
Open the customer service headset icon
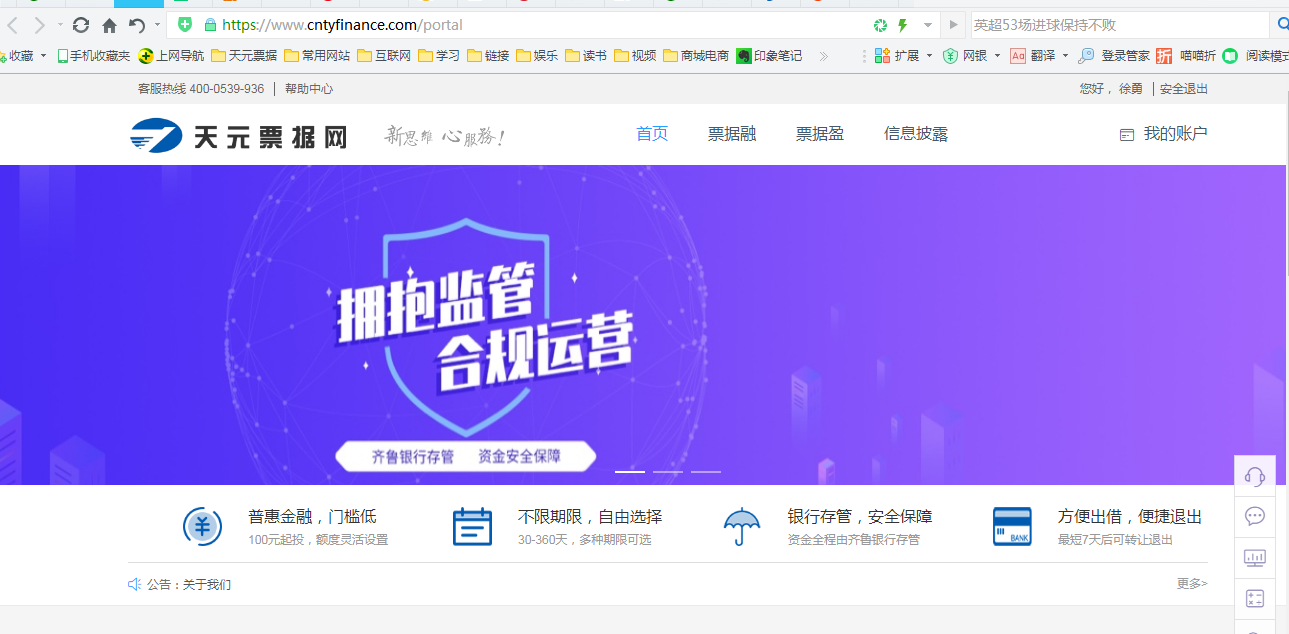tap(1255, 473)
